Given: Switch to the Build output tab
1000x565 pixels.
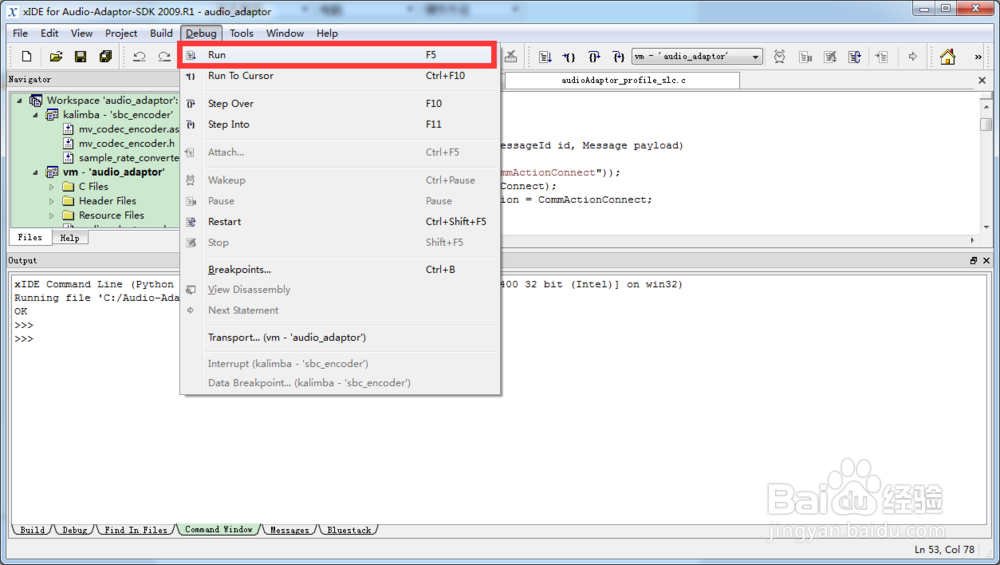Looking at the screenshot, I should 33,530.
